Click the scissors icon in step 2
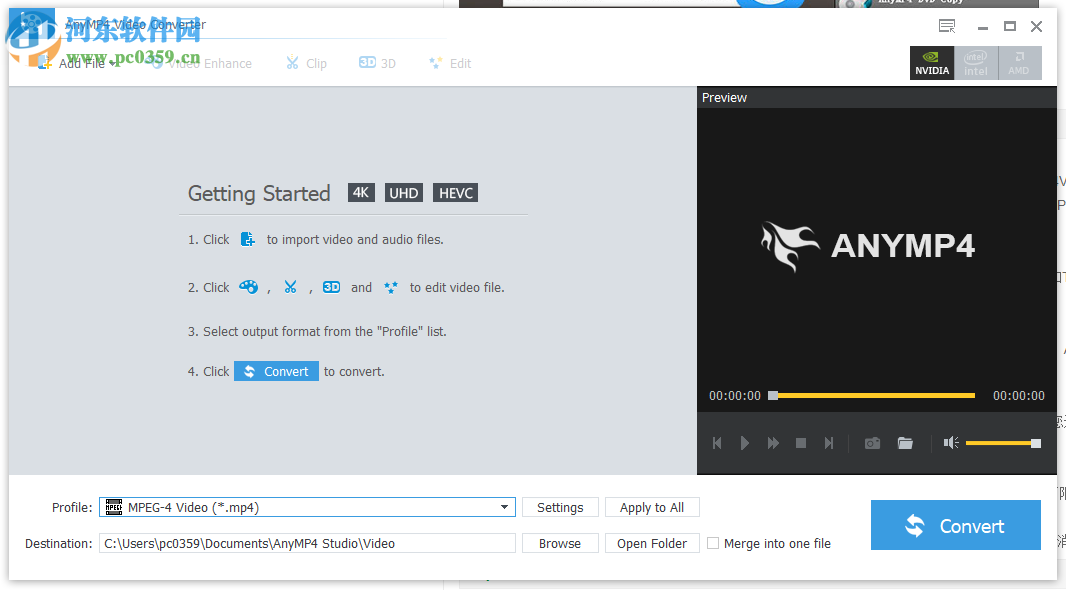Image resolution: width=1066 pixels, height=590 pixels. tap(290, 287)
